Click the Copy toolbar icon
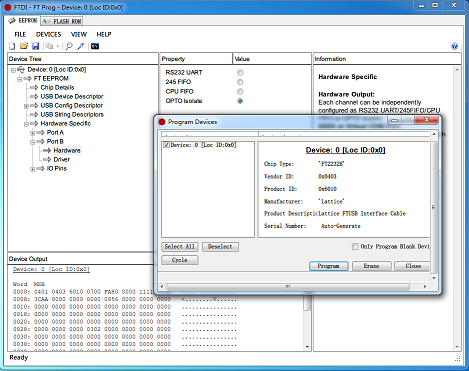The image size is (469, 371). (49, 46)
